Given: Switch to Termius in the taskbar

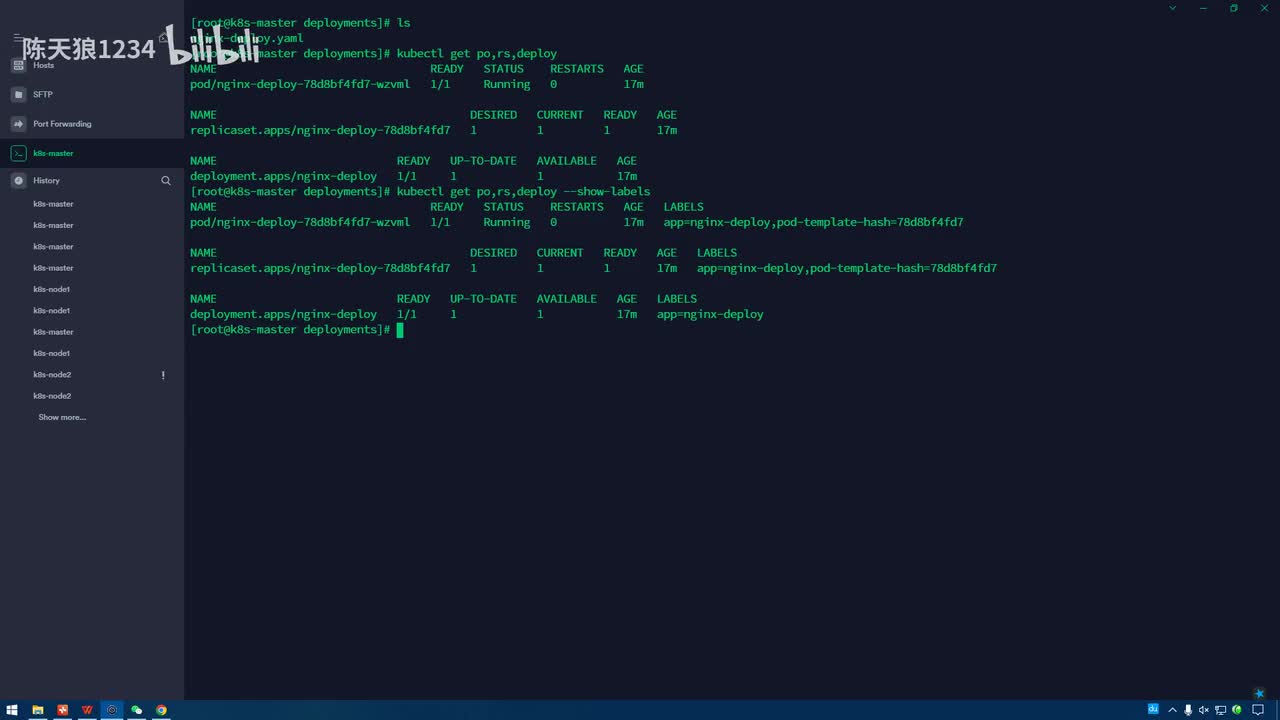Looking at the screenshot, I should click(112, 710).
